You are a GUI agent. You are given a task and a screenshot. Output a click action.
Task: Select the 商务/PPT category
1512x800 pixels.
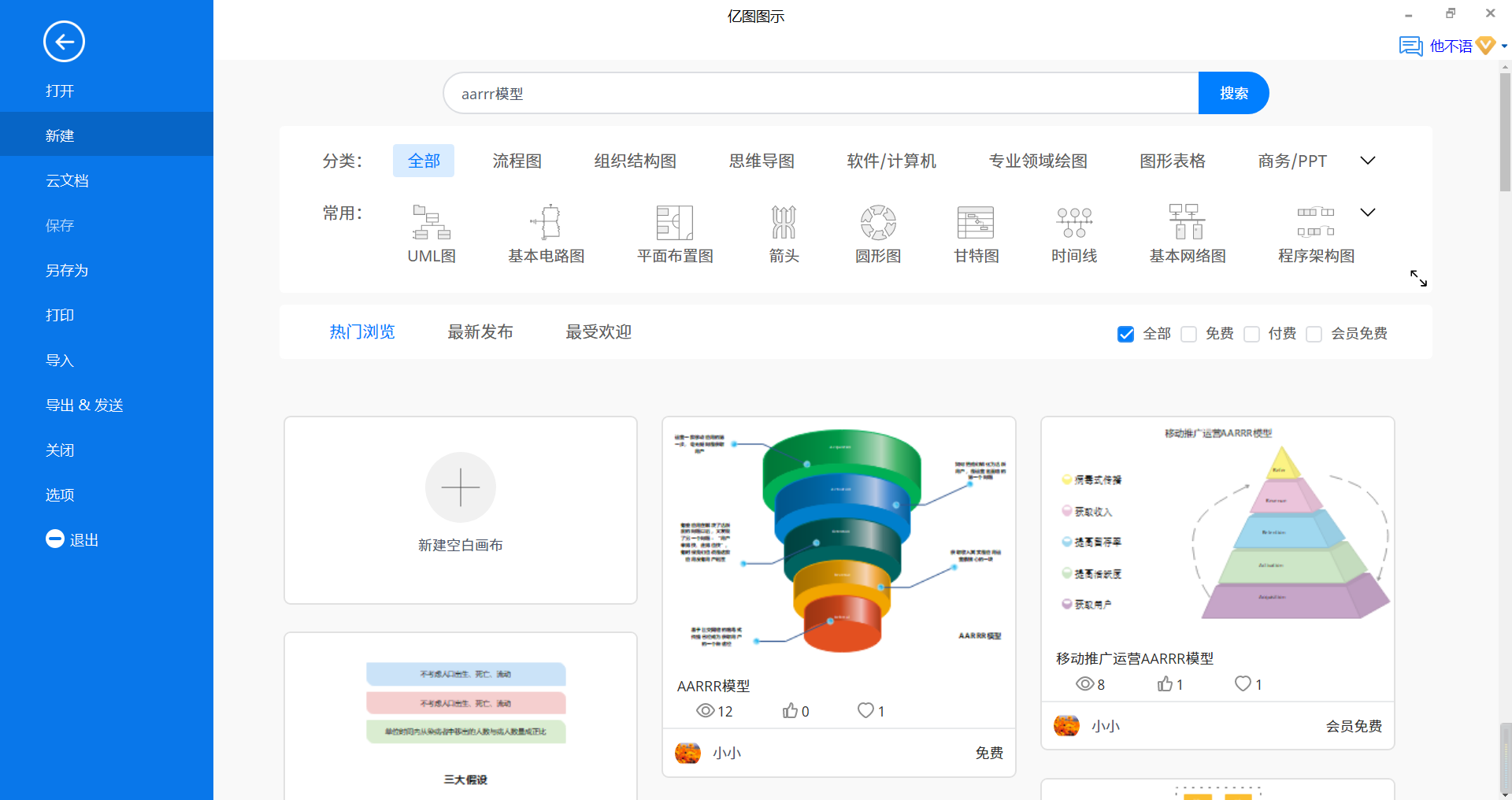coord(1292,161)
